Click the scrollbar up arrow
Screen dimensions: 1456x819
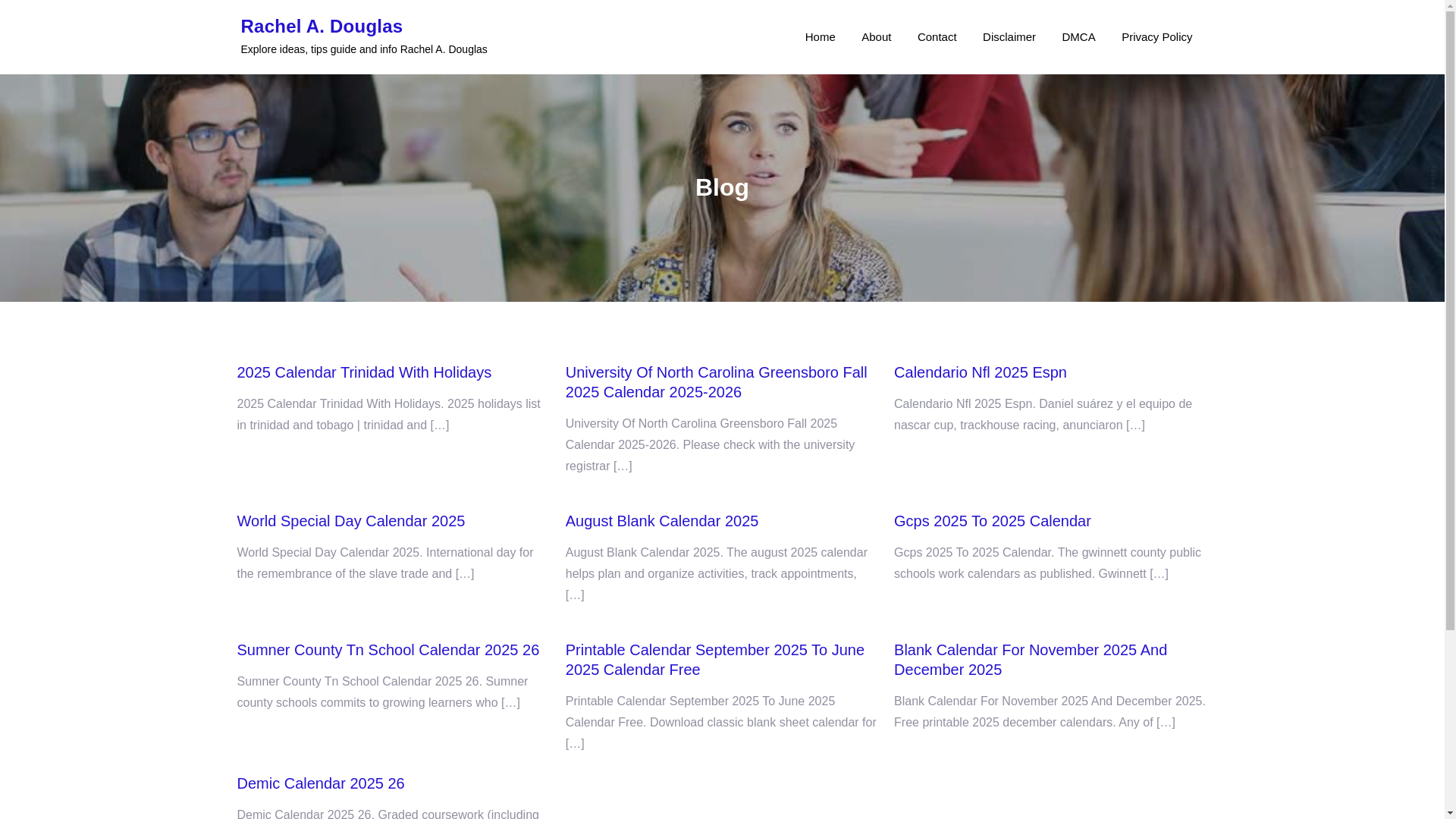(1450, 6)
